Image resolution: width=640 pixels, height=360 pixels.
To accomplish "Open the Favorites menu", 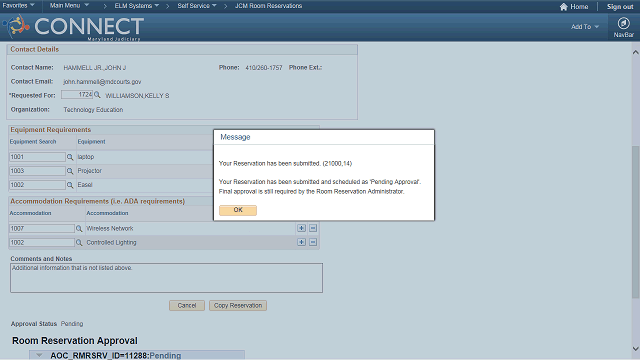I will 18,6.
